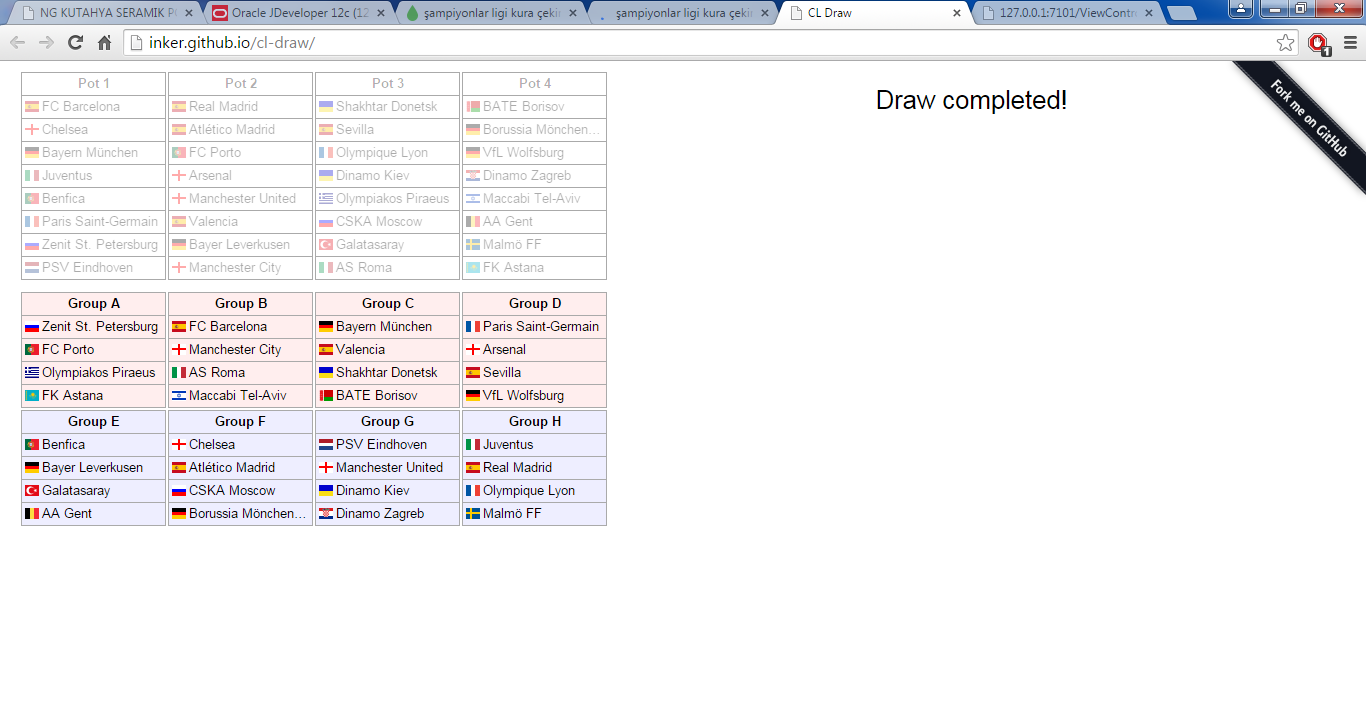Close the NG KUTAHYA SERAMIK tab

189,14
